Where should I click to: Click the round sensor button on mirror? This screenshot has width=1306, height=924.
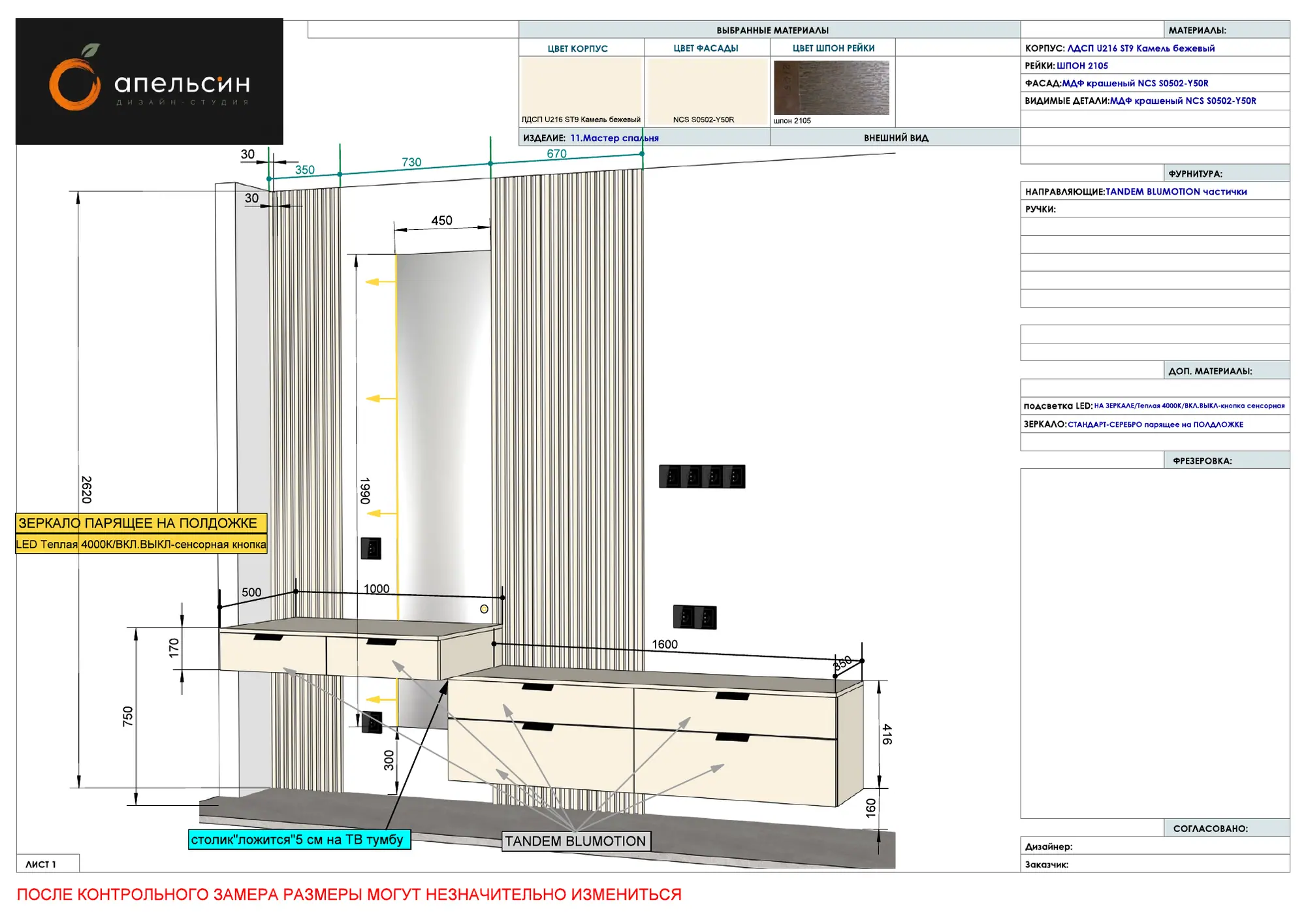point(484,609)
